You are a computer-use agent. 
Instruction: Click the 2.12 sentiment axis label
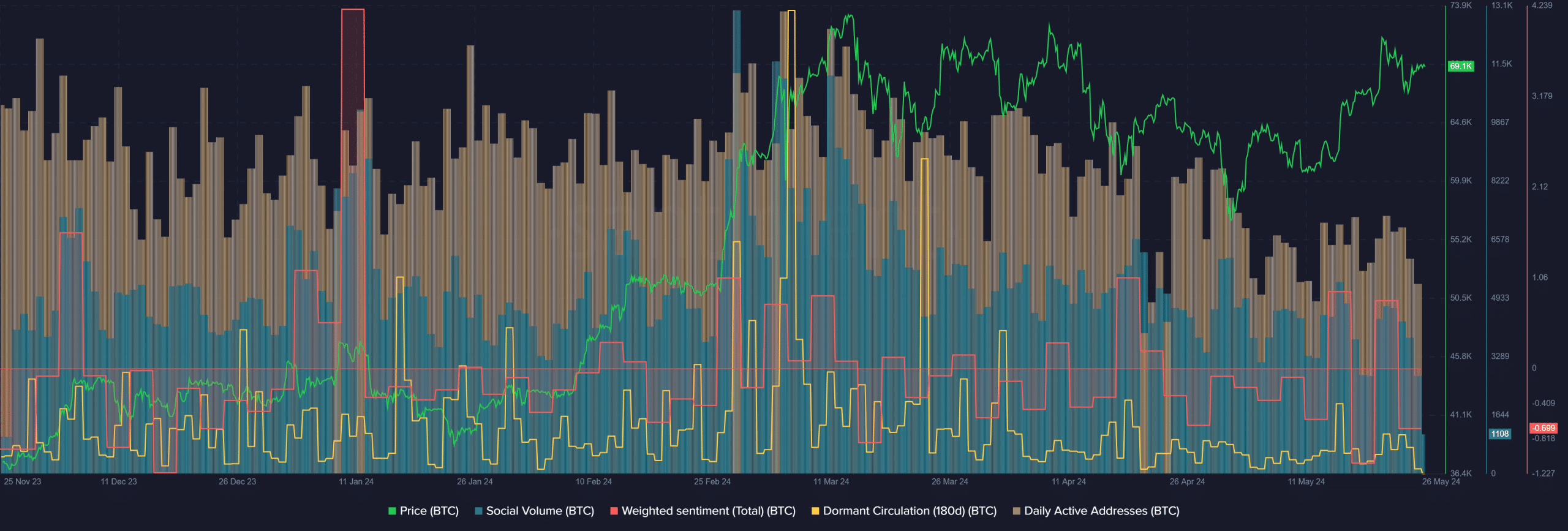click(1540, 187)
